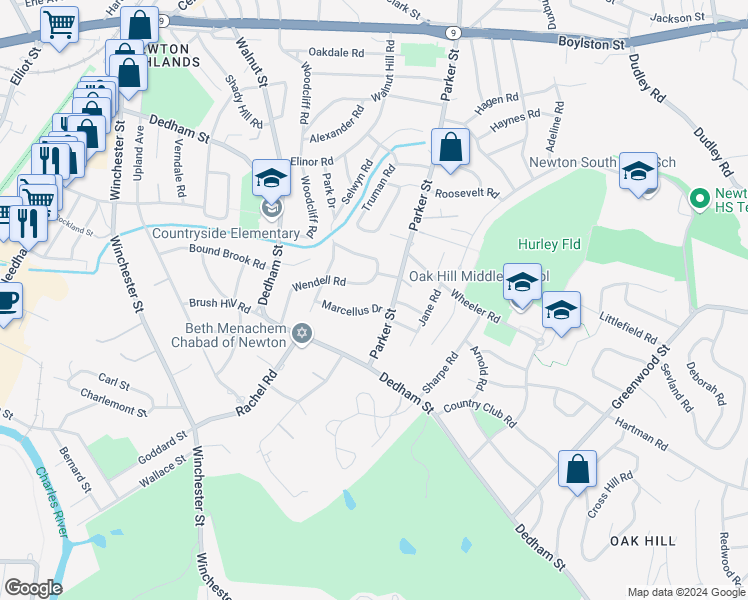Open the fork-and-knife marker left of Winchester St
This screenshot has width=748, height=600.
pos(51,160)
